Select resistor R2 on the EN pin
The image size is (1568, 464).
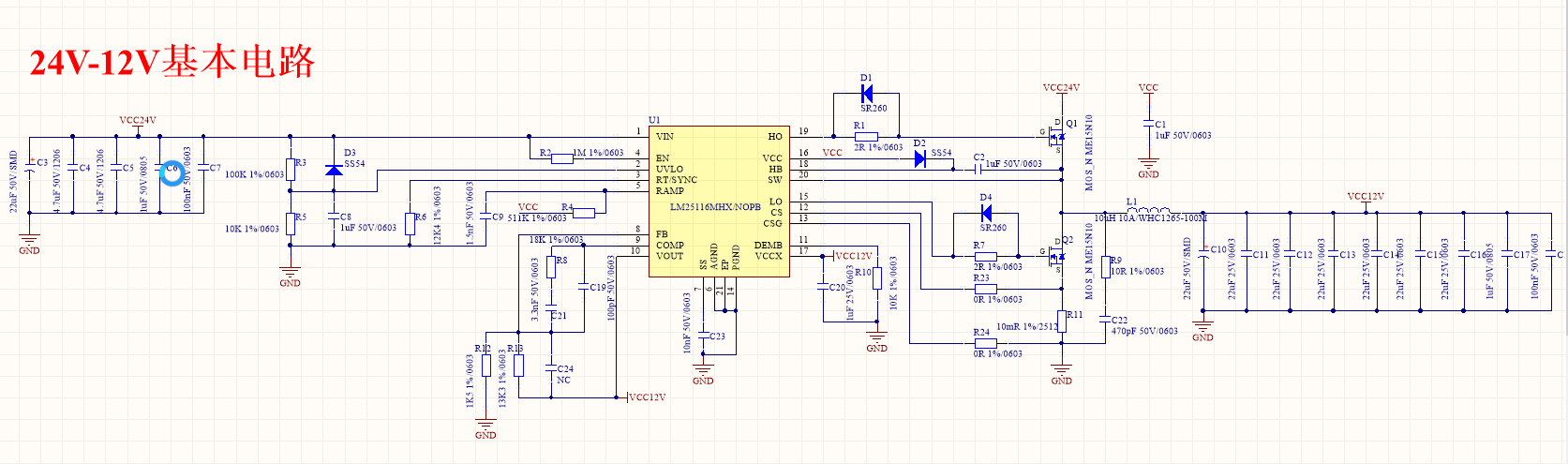[561, 158]
